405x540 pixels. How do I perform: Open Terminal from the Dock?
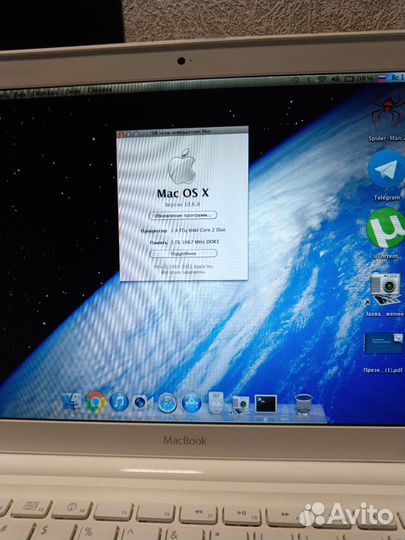point(266,404)
